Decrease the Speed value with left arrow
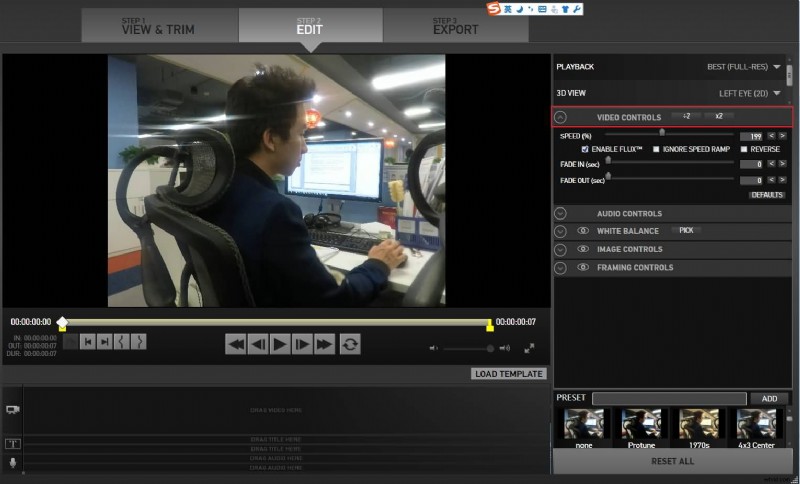 click(771, 136)
